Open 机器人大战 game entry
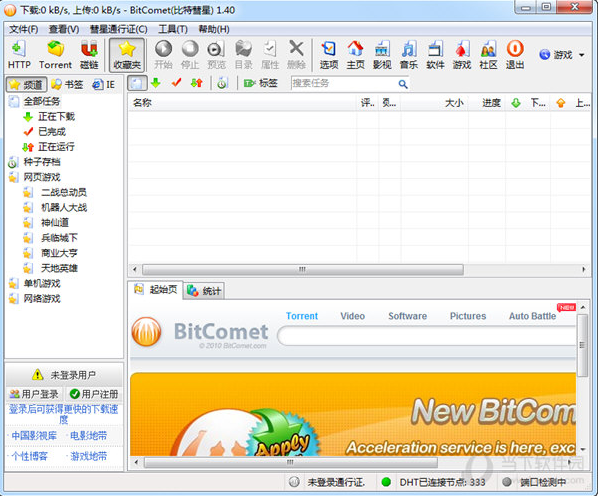Viewport: 598px width, 496px height. [64, 208]
